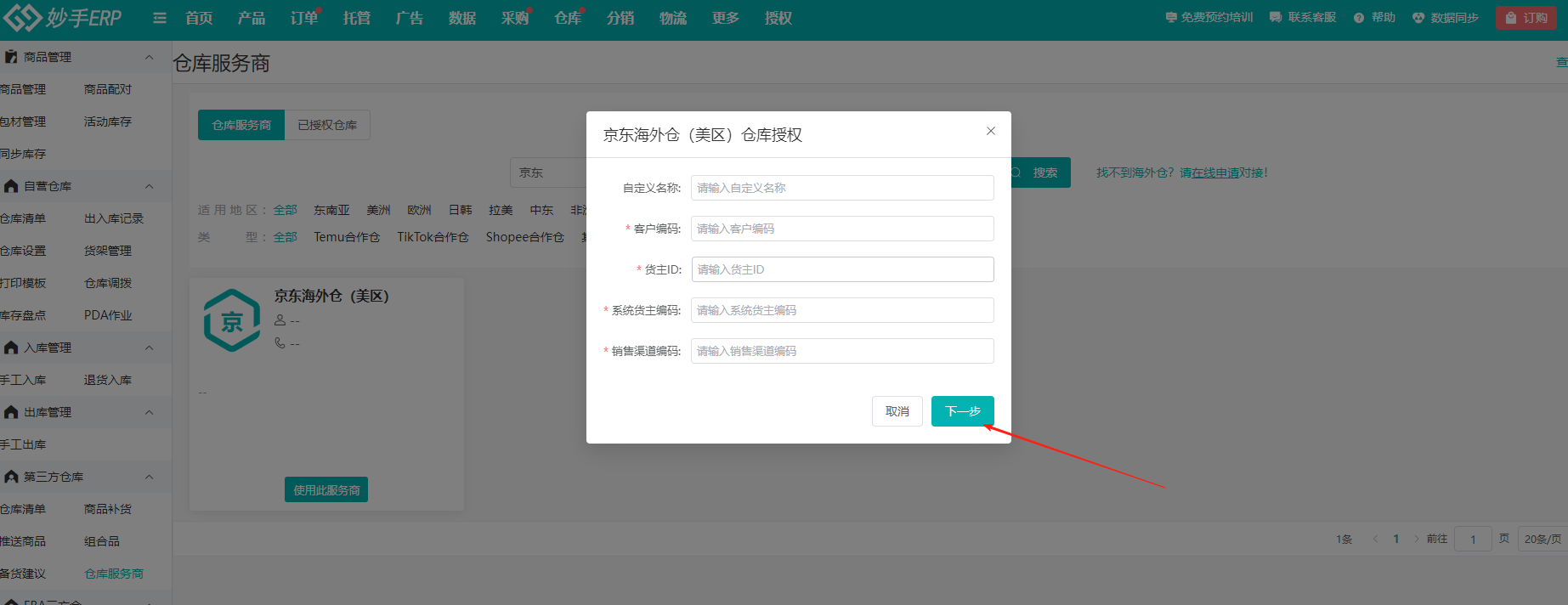Open the 数据 top menu
This screenshot has width=1568, height=605.
462,18
